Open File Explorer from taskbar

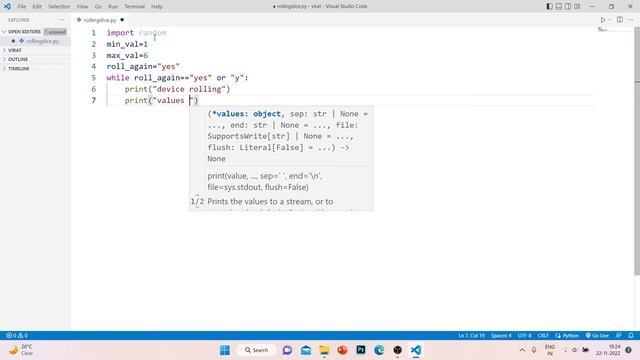pos(324,350)
